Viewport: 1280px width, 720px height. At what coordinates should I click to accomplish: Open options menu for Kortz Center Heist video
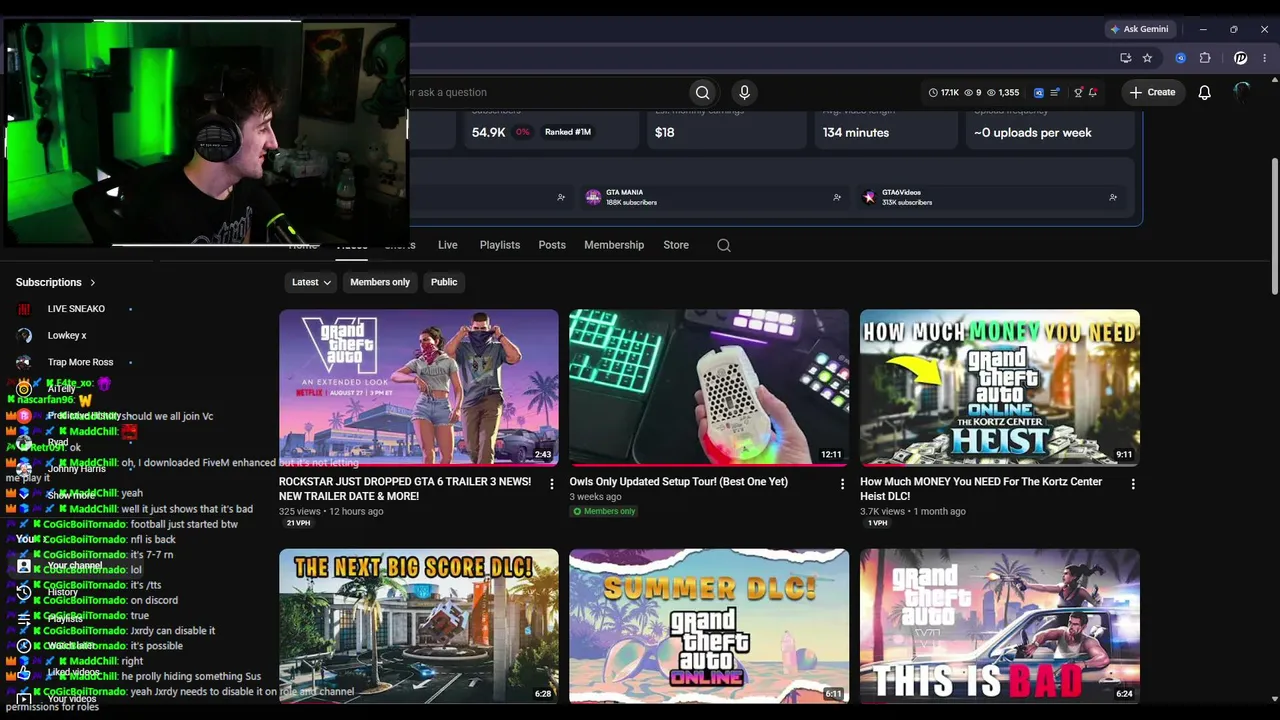pyautogui.click(x=1133, y=484)
